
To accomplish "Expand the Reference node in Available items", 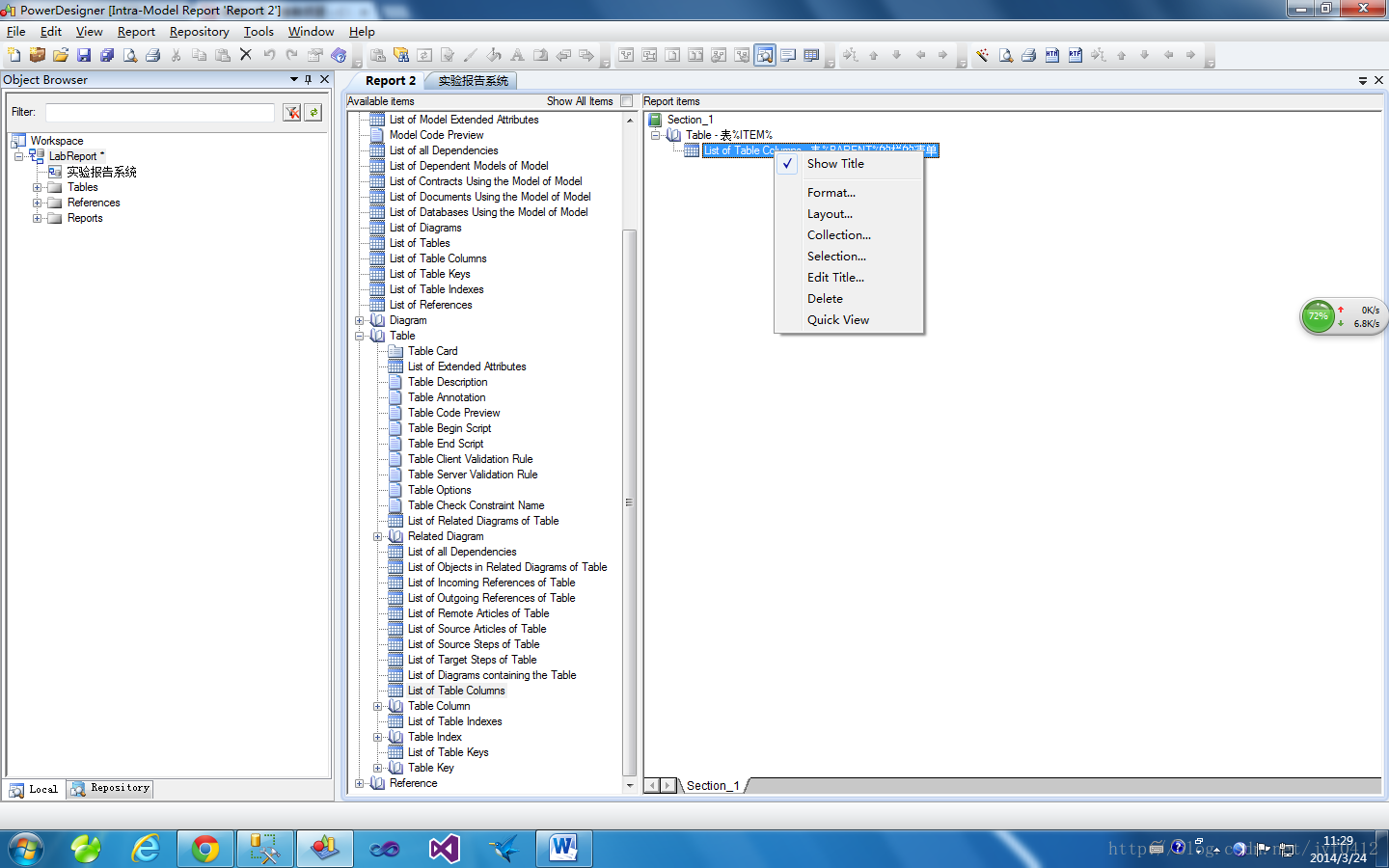I will [x=360, y=783].
